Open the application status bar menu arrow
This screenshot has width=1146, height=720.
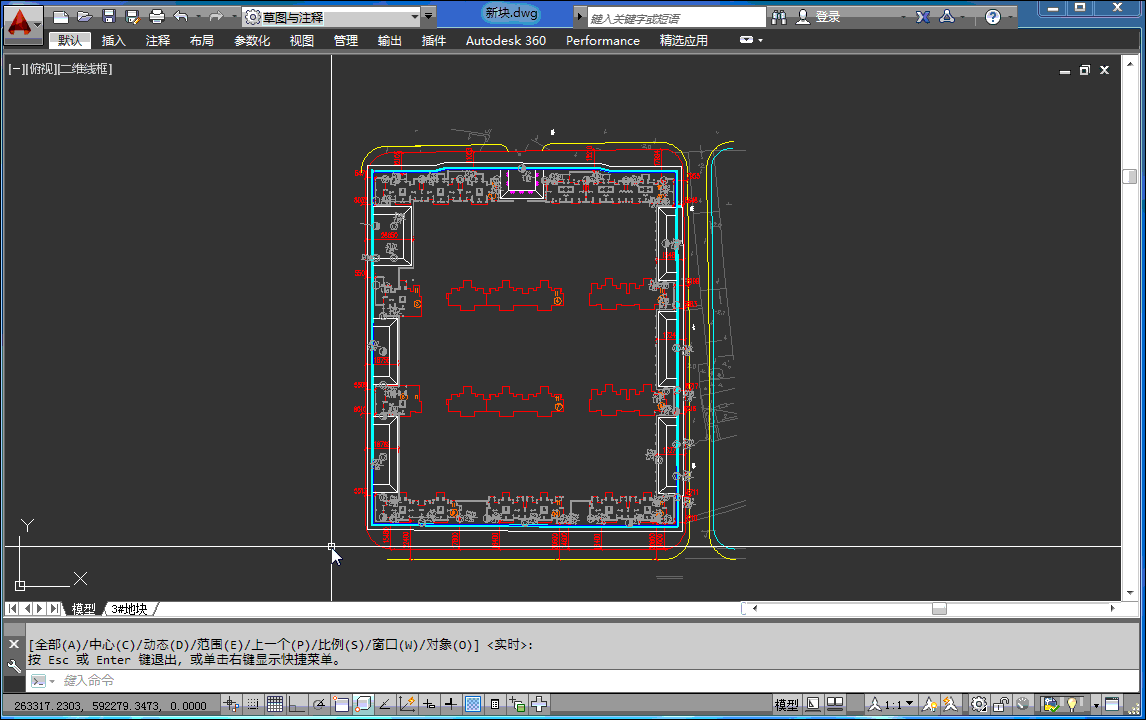click(x=1096, y=705)
